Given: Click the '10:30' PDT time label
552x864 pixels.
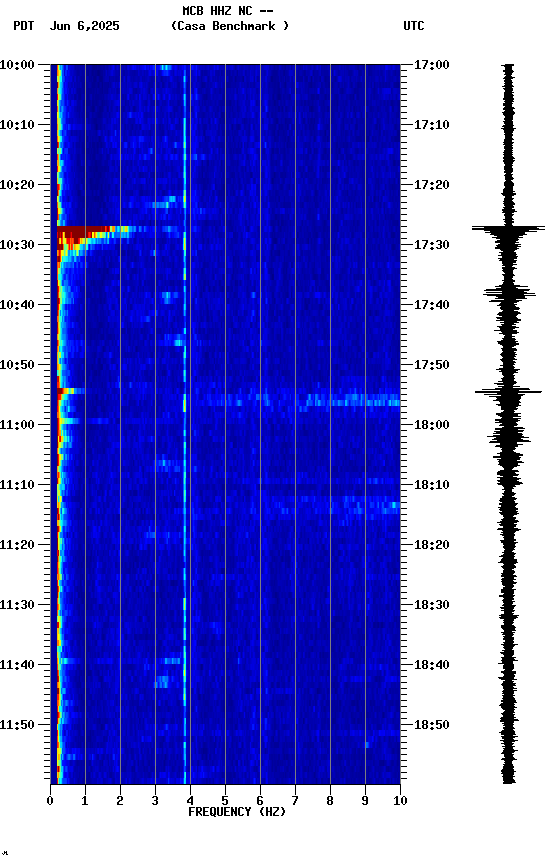Looking at the screenshot, I should point(17,245).
